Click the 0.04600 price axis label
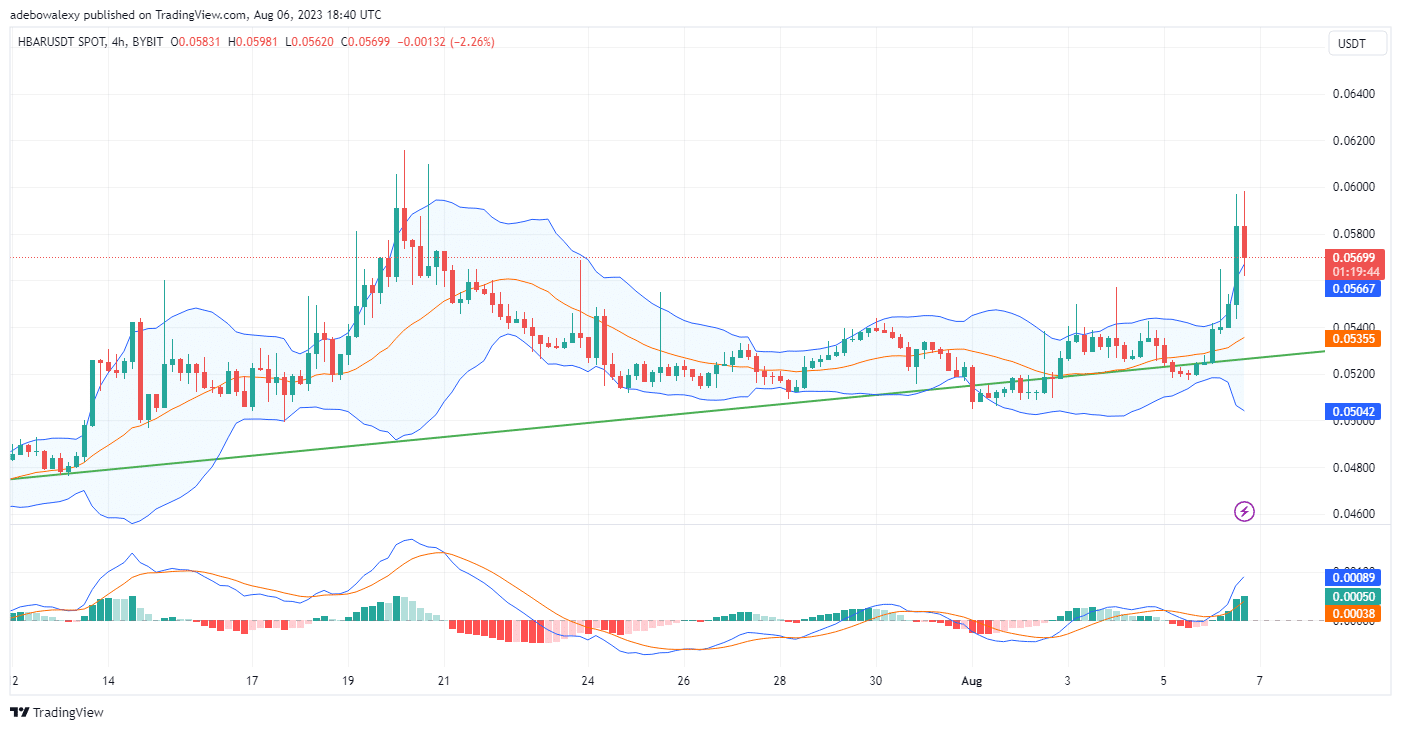 click(x=1353, y=514)
